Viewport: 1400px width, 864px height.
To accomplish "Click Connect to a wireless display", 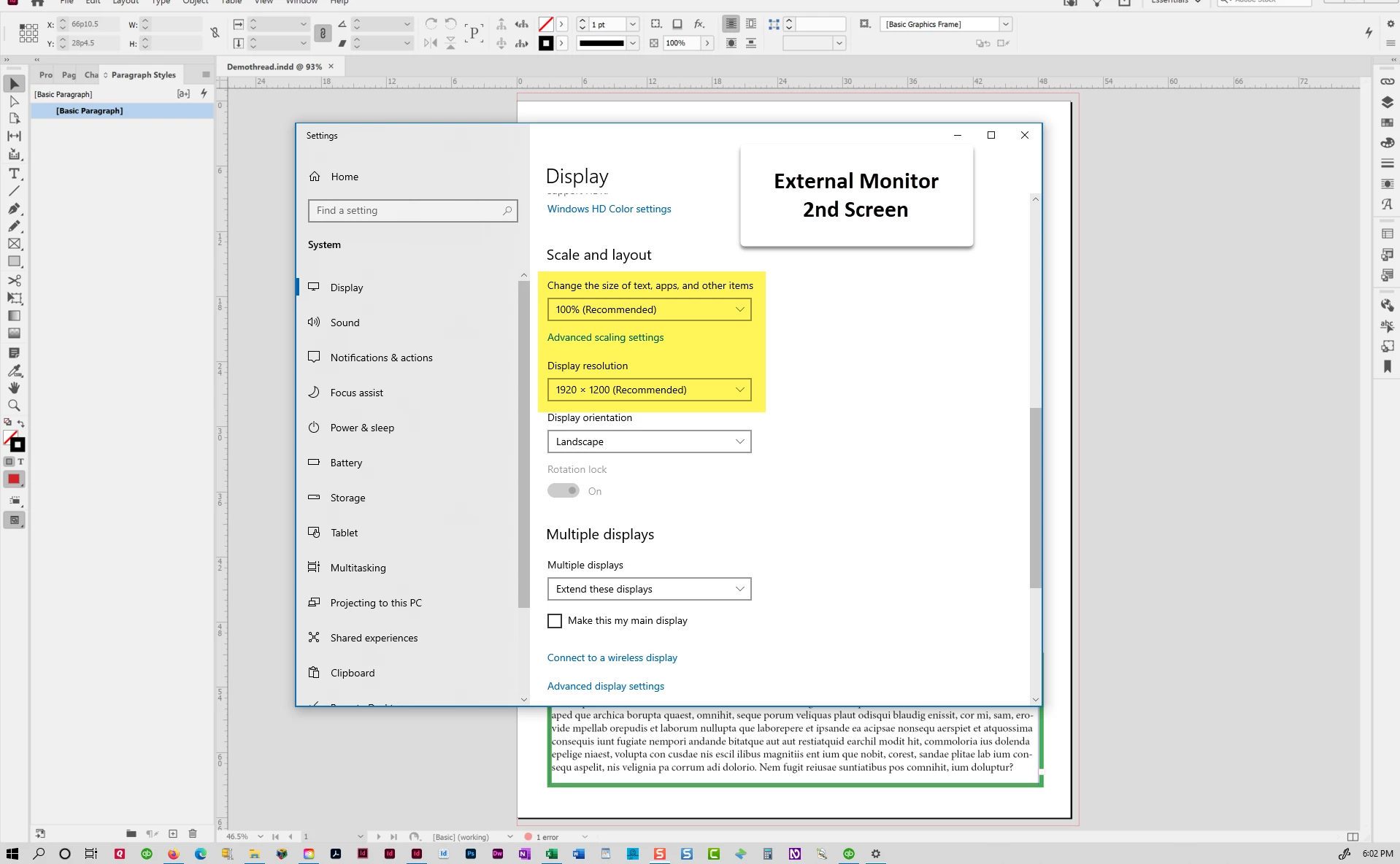I will [612, 657].
